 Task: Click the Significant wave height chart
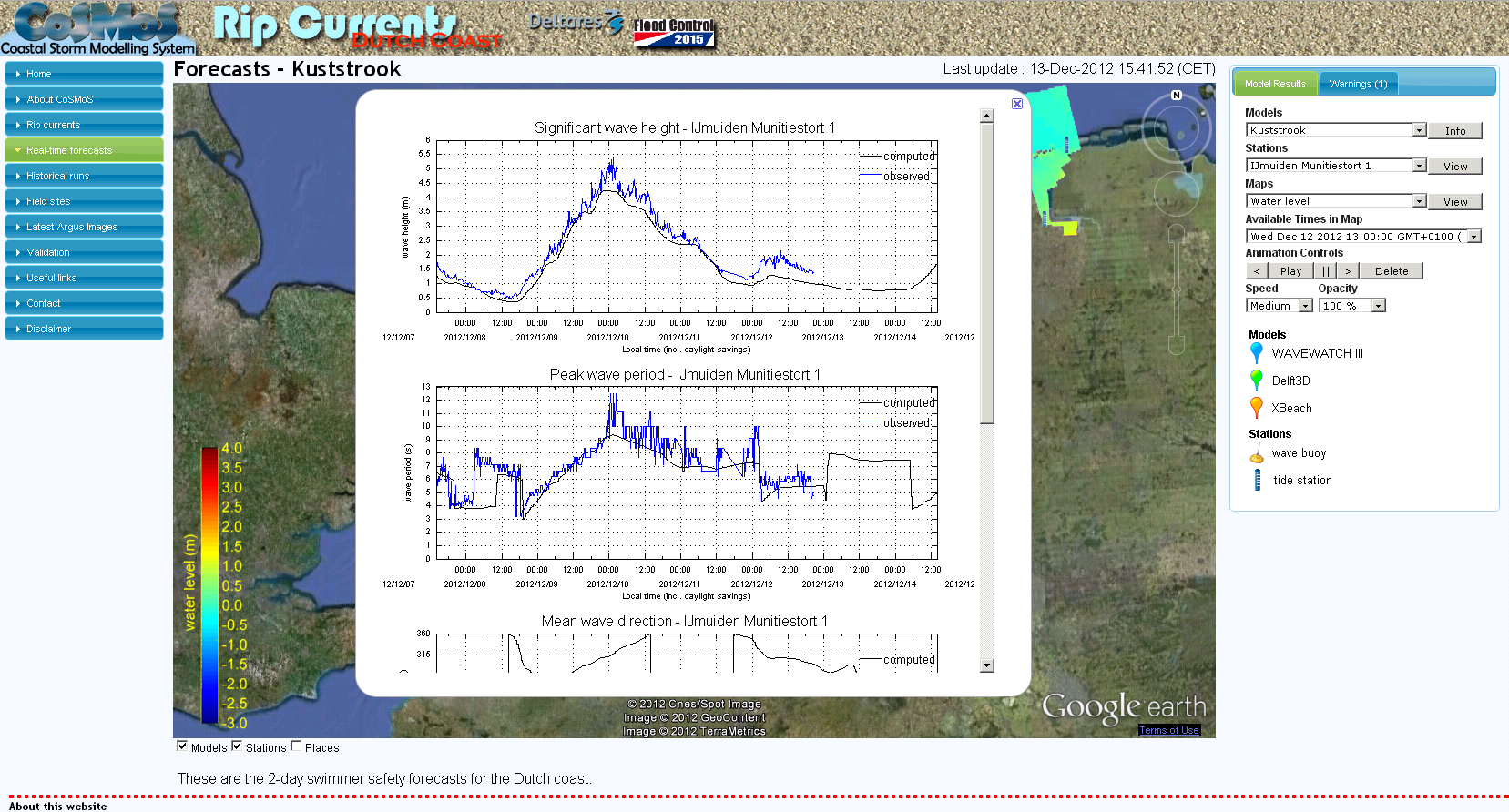(678, 237)
